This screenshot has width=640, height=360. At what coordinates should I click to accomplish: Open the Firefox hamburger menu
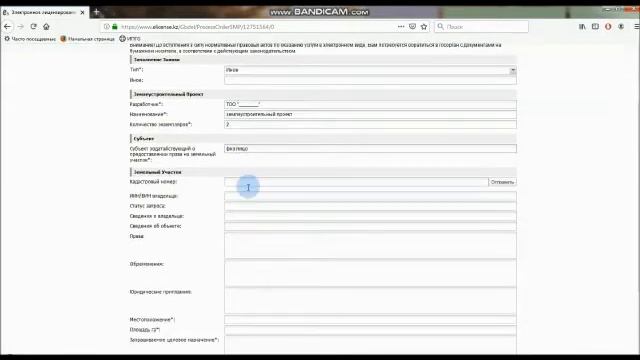[x=636, y=27]
